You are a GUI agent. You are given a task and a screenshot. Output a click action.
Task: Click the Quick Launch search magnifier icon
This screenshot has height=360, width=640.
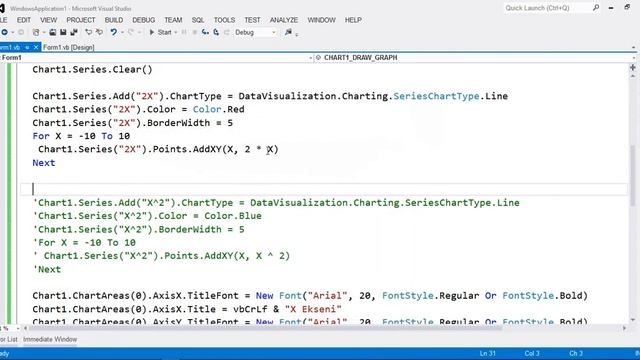pos(596,8)
